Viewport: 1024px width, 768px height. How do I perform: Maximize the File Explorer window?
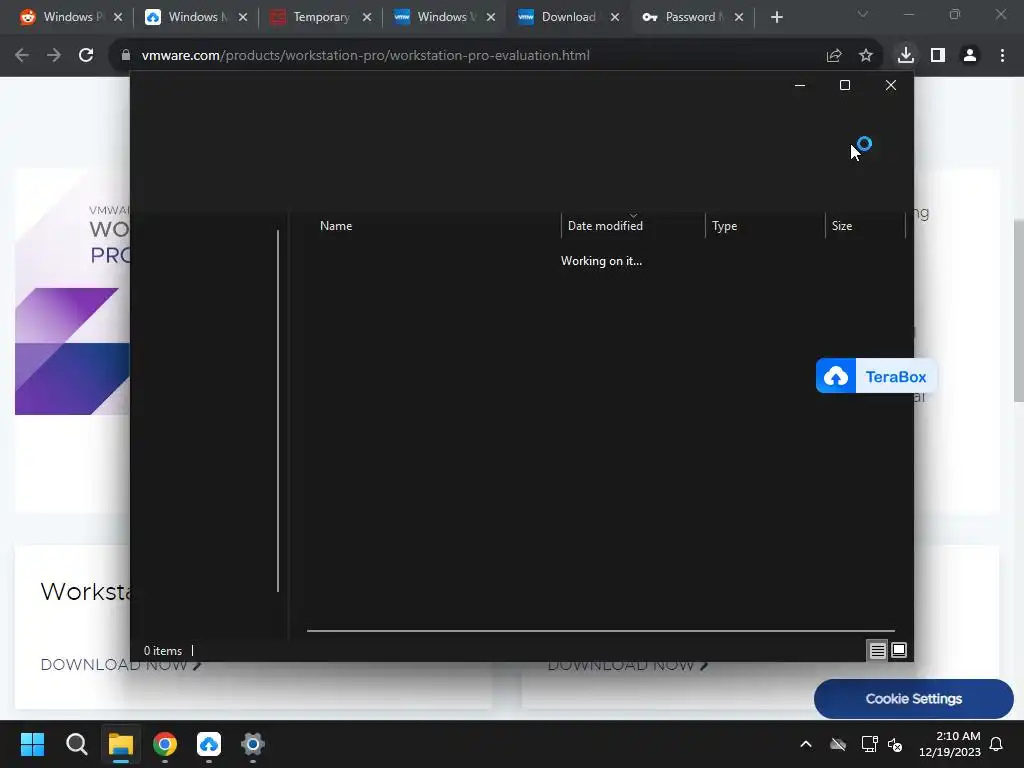coord(844,86)
